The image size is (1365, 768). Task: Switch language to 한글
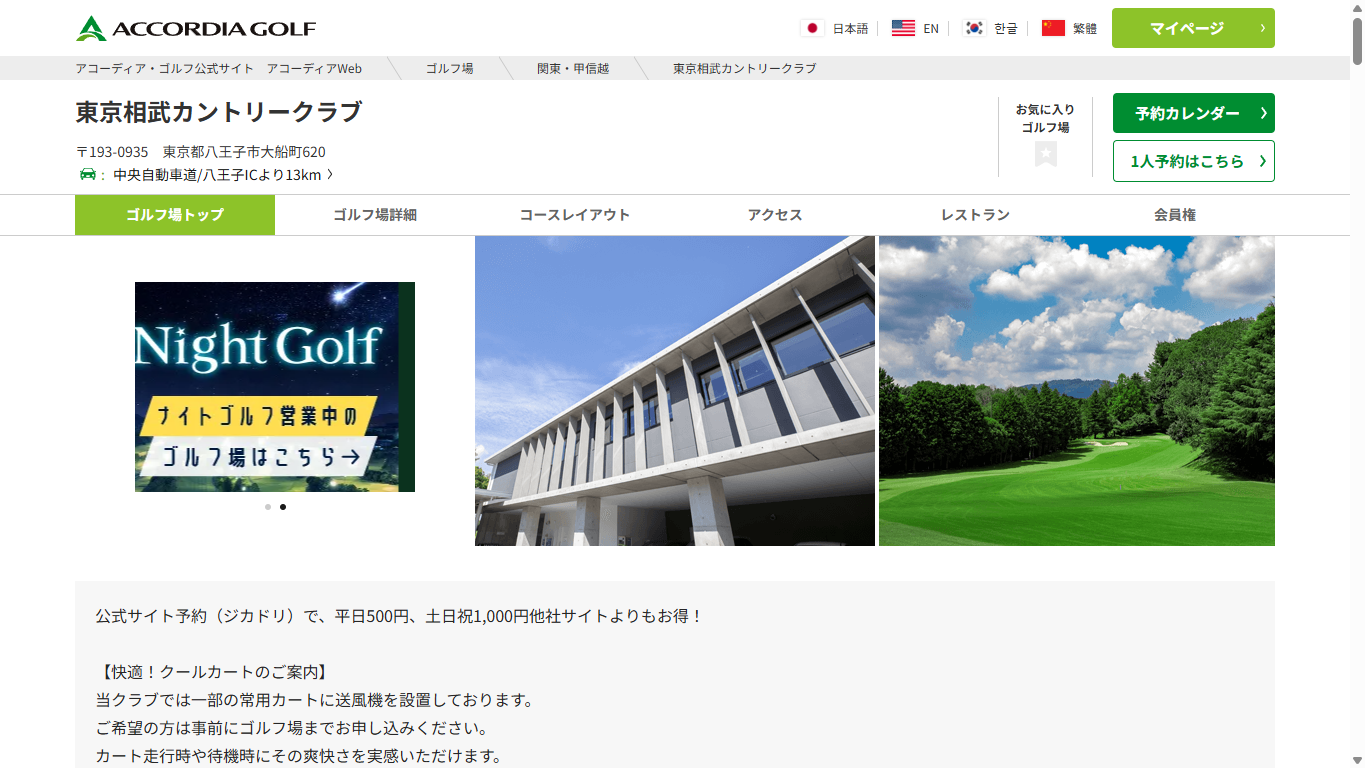tap(1005, 29)
